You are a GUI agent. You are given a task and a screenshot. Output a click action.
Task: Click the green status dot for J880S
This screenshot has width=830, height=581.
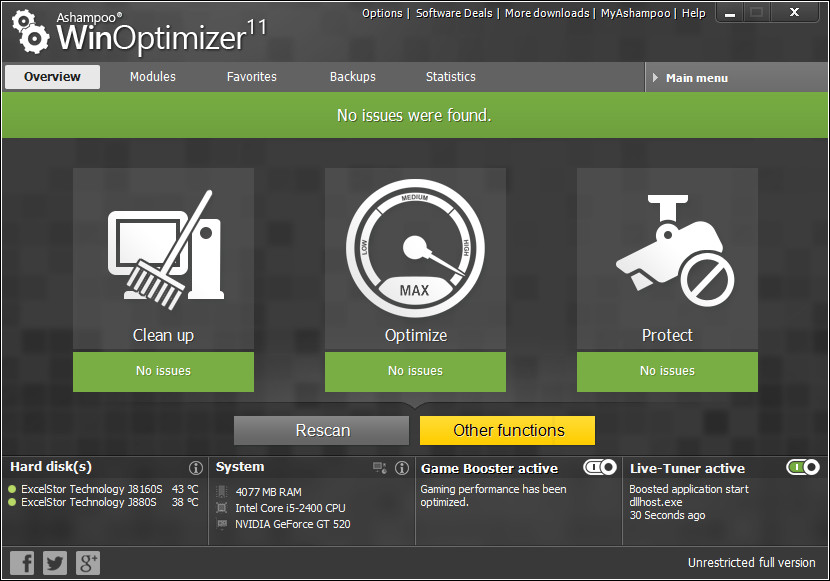(12, 502)
